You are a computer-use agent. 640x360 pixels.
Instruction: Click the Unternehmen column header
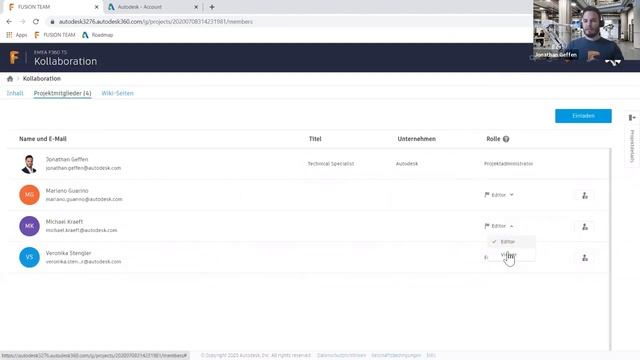point(417,139)
